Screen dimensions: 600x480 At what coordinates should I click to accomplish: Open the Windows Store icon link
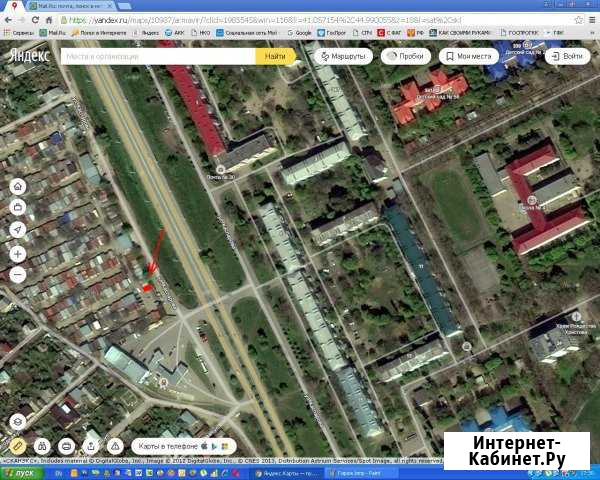pyautogui.click(x=225, y=446)
